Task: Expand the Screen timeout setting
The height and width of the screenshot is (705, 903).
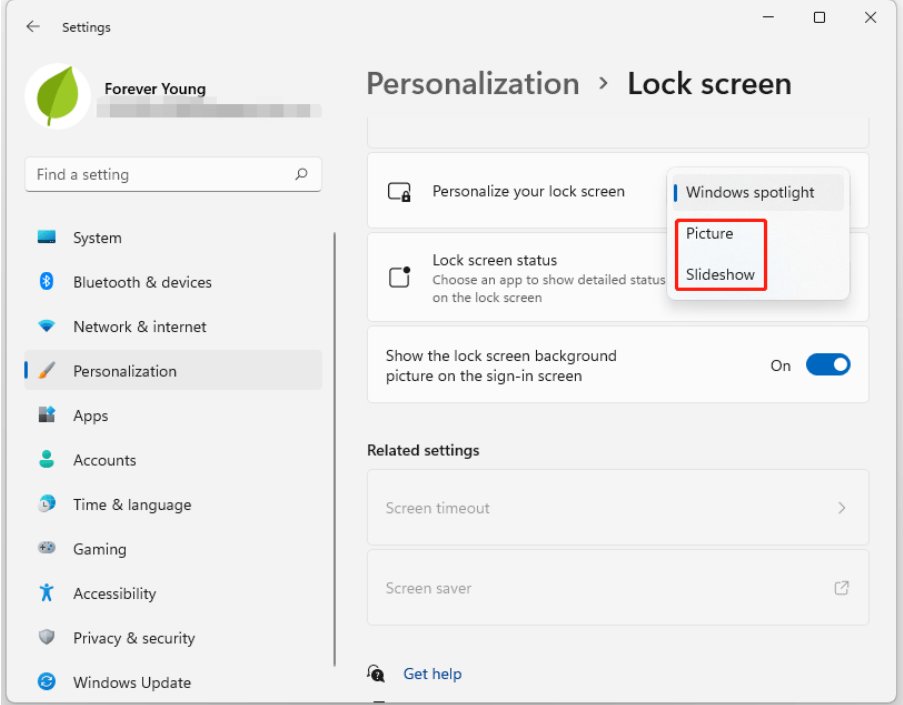Action: [615, 508]
